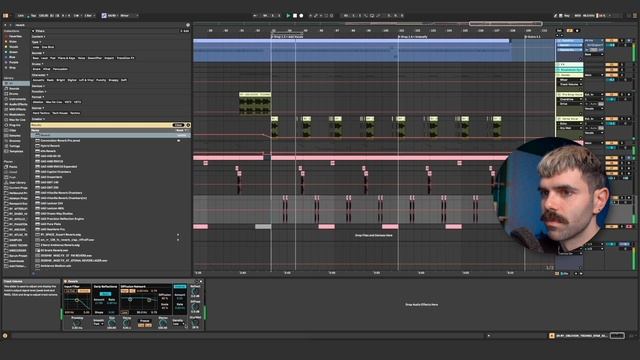Image resolution: width=640 pixels, height=360 pixels.
Task: Select the Purple collection
Action: [x=13, y=62]
